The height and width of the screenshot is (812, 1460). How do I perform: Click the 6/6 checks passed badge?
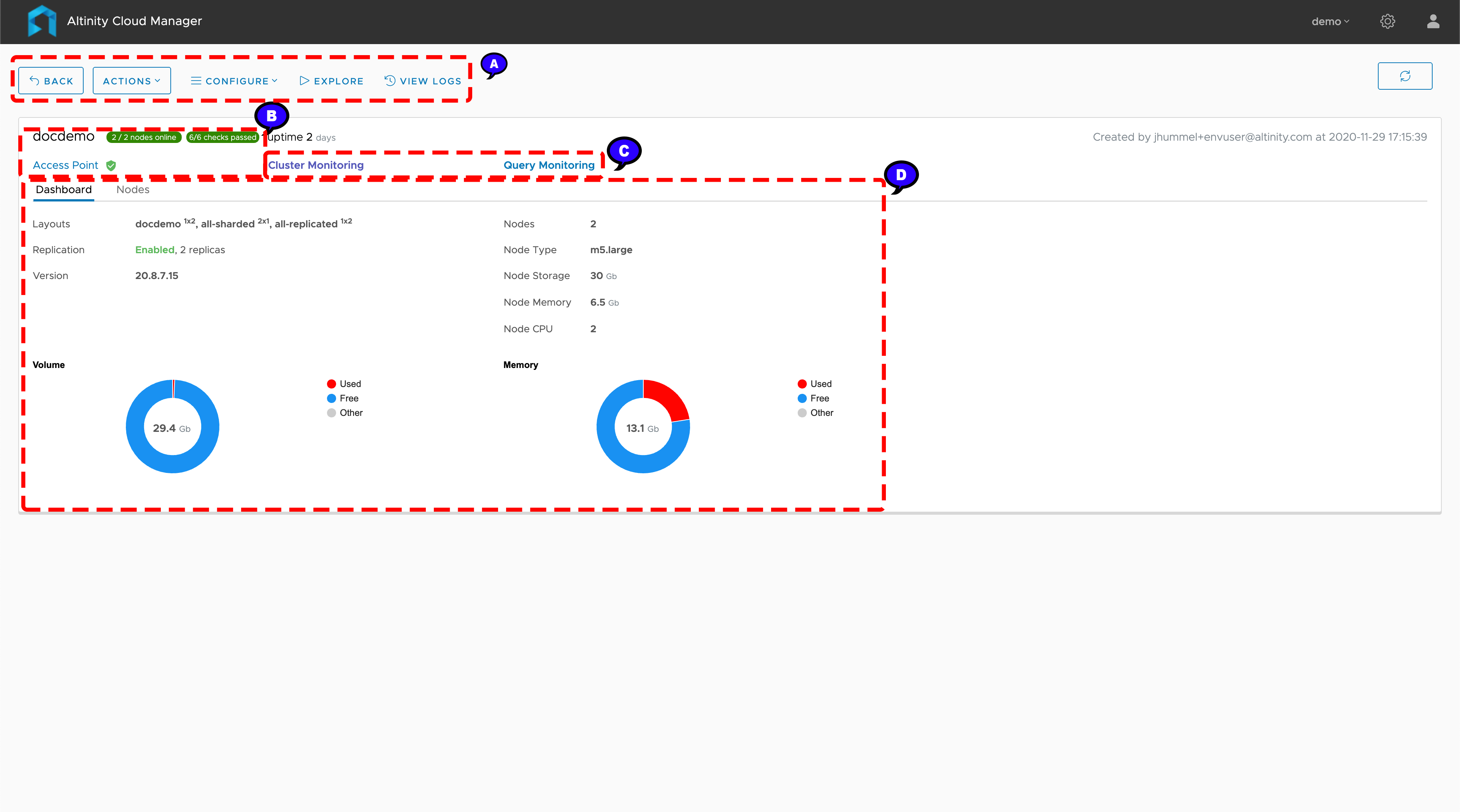click(x=222, y=137)
